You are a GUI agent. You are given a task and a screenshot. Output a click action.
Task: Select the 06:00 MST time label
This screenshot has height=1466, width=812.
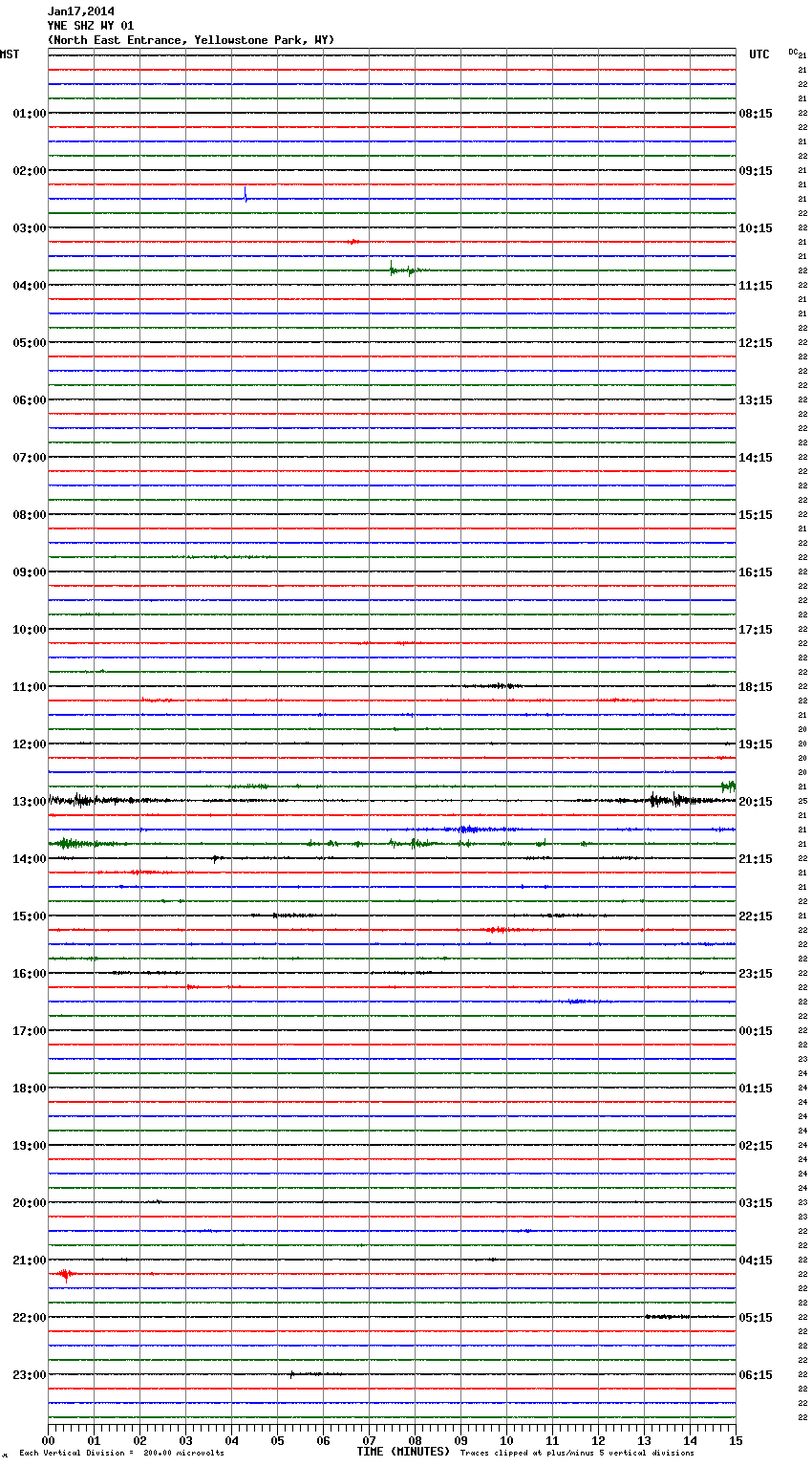point(29,400)
